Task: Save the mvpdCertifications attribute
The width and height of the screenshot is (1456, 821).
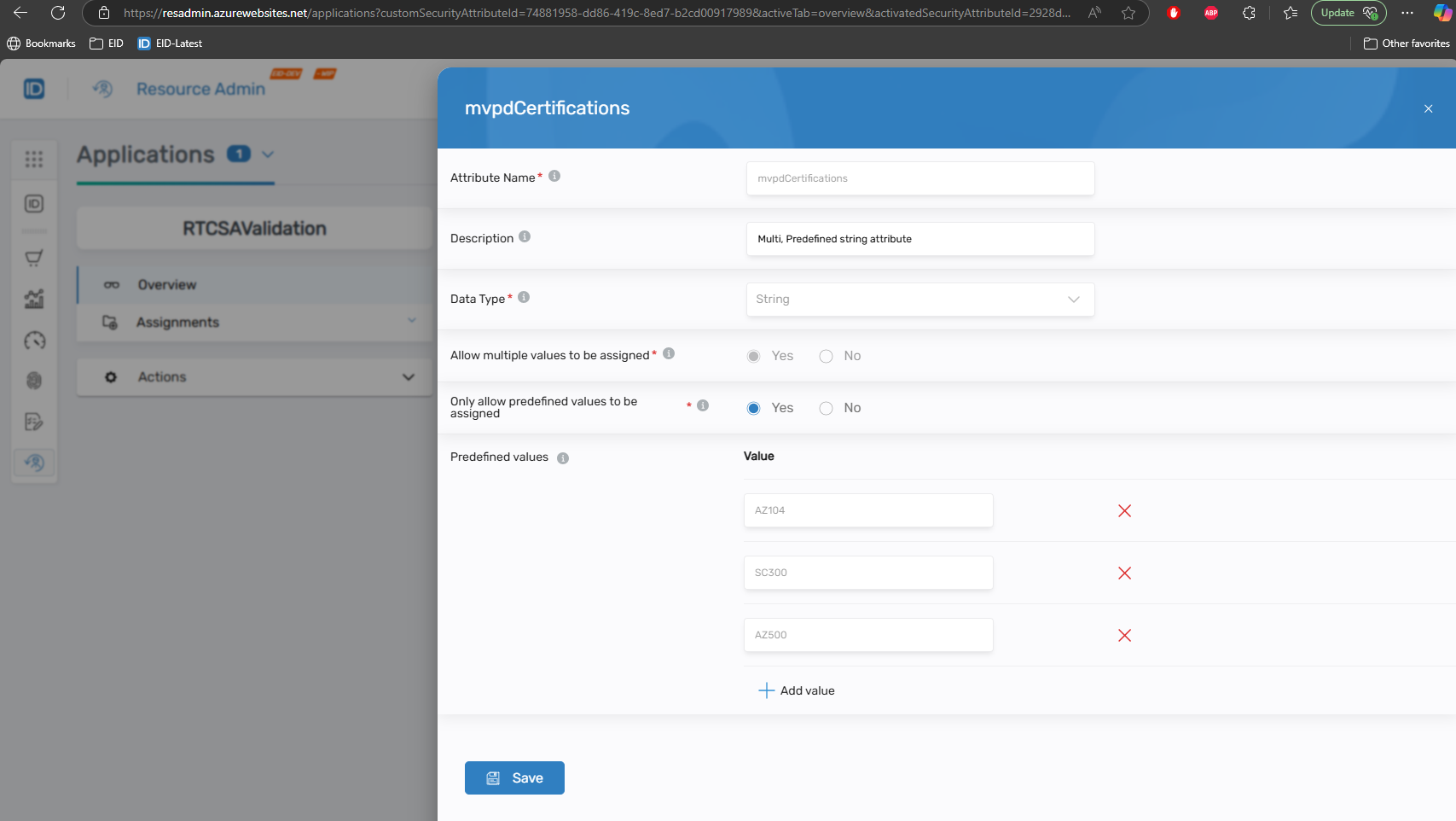Action: (x=514, y=777)
